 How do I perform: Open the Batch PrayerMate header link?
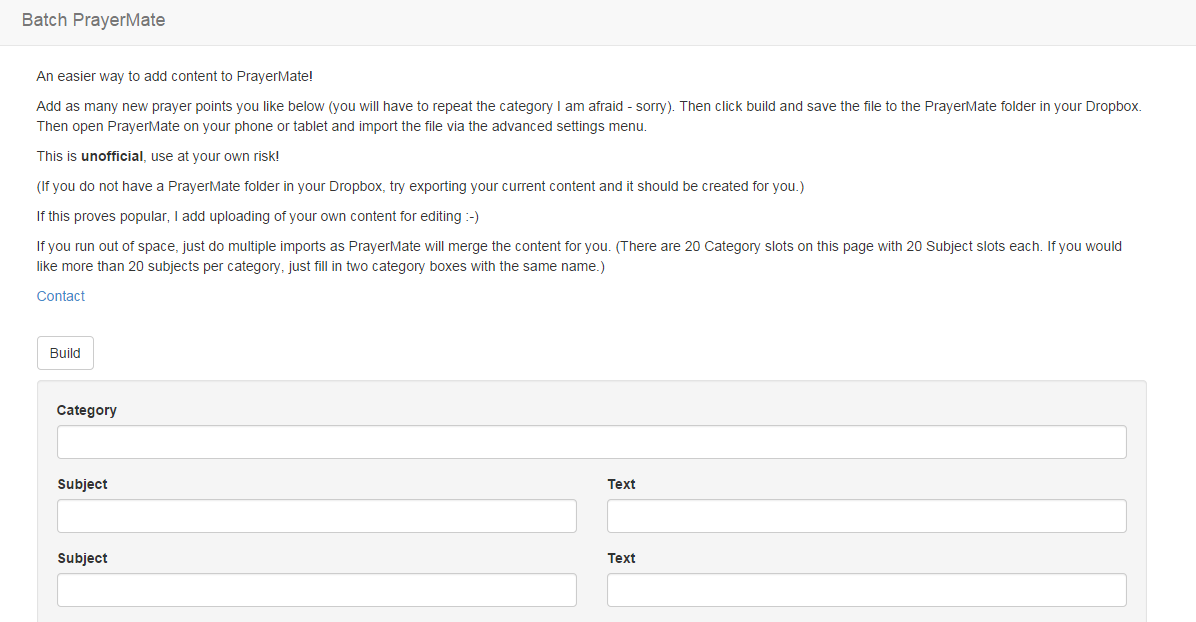[x=93, y=21]
